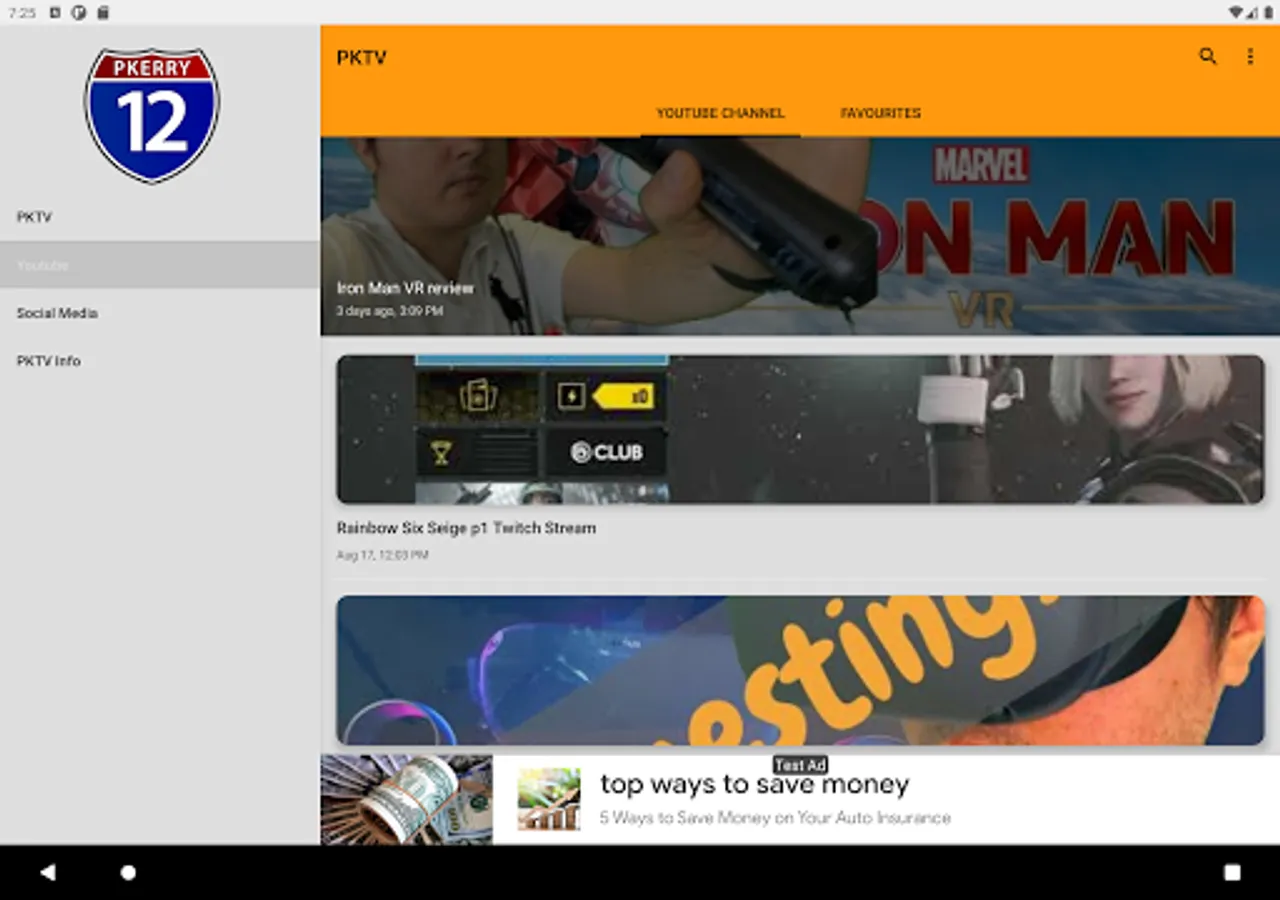Click the clock time in status bar

(21, 13)
